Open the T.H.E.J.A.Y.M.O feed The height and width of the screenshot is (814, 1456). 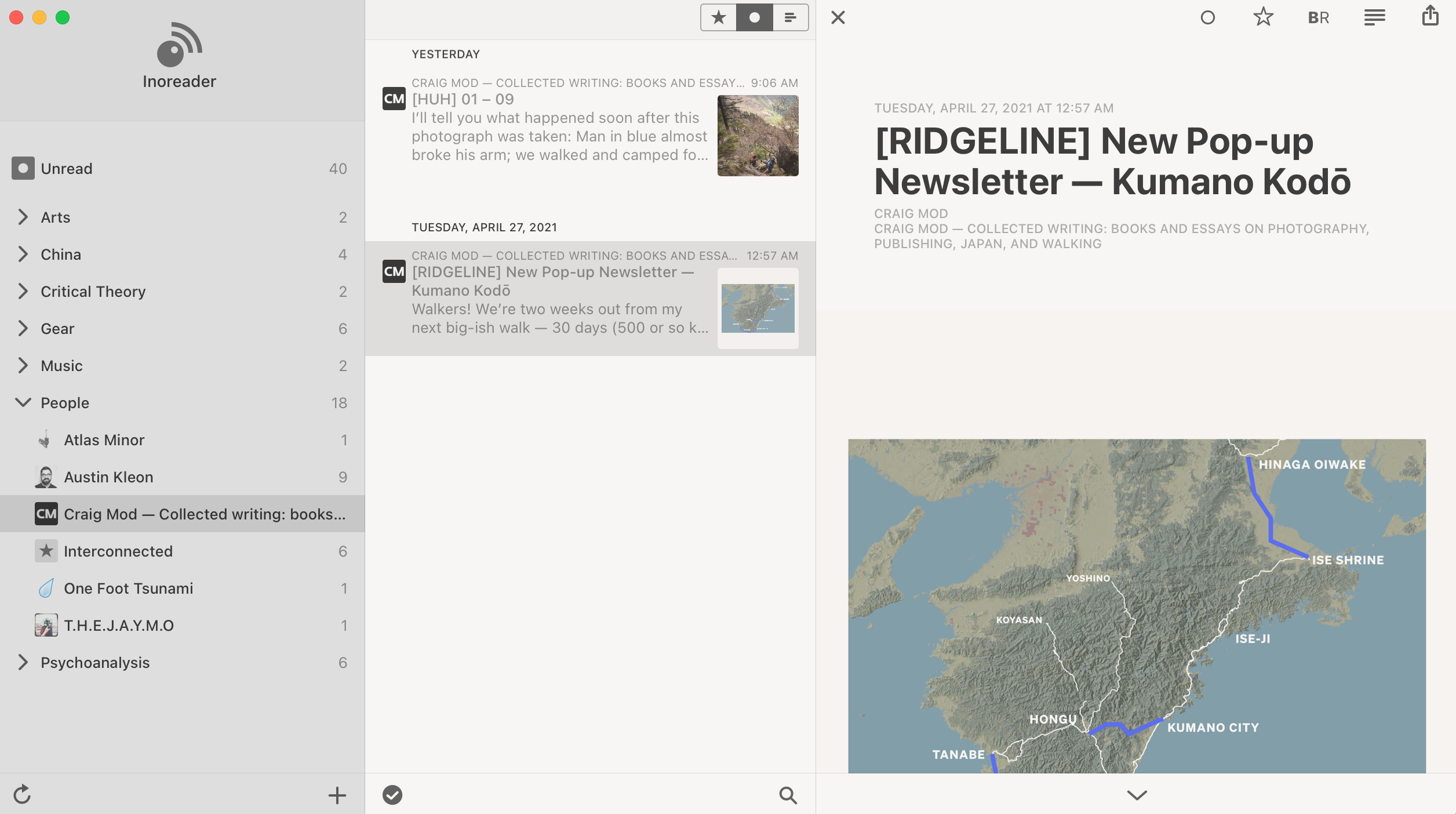pos(182,625)
